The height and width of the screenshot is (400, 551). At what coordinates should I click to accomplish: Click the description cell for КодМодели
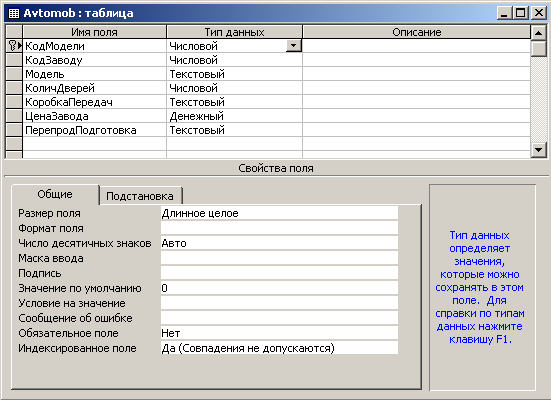coord(416,46)
